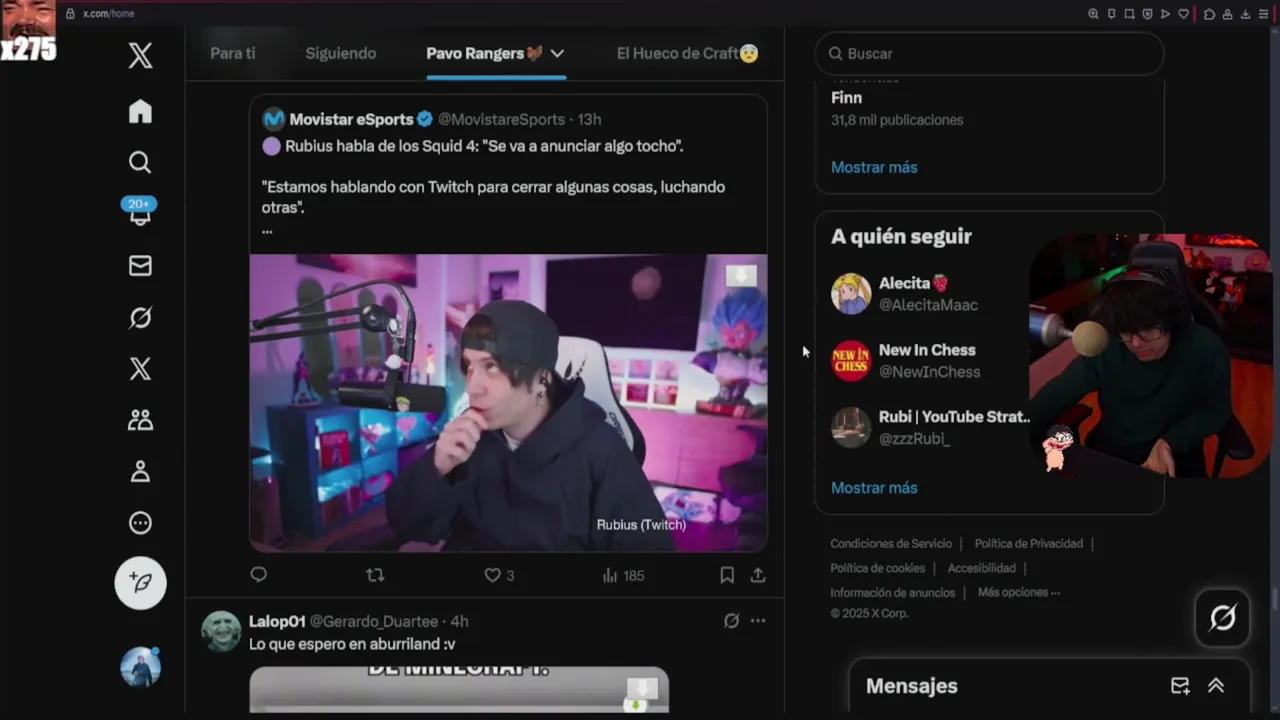The width and height of the screenshot is (1280, 720).
Task: Open Política de cookies link
Action: [x=878, y=568]
